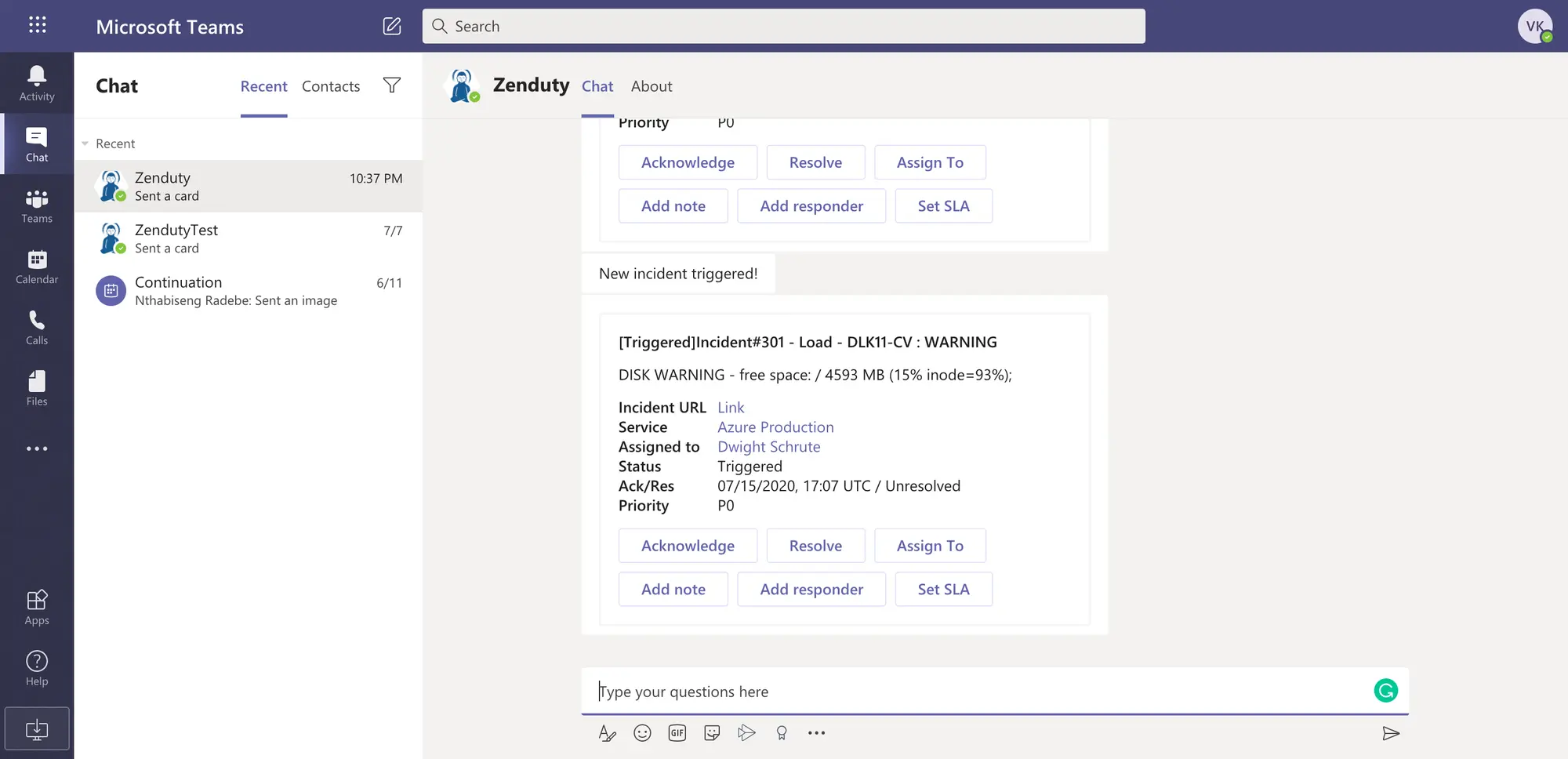Image resolution: width=1568 pixels, height=759 pixels.
Task: Click Assign To for Incident#301
Action: click(930, 546)
